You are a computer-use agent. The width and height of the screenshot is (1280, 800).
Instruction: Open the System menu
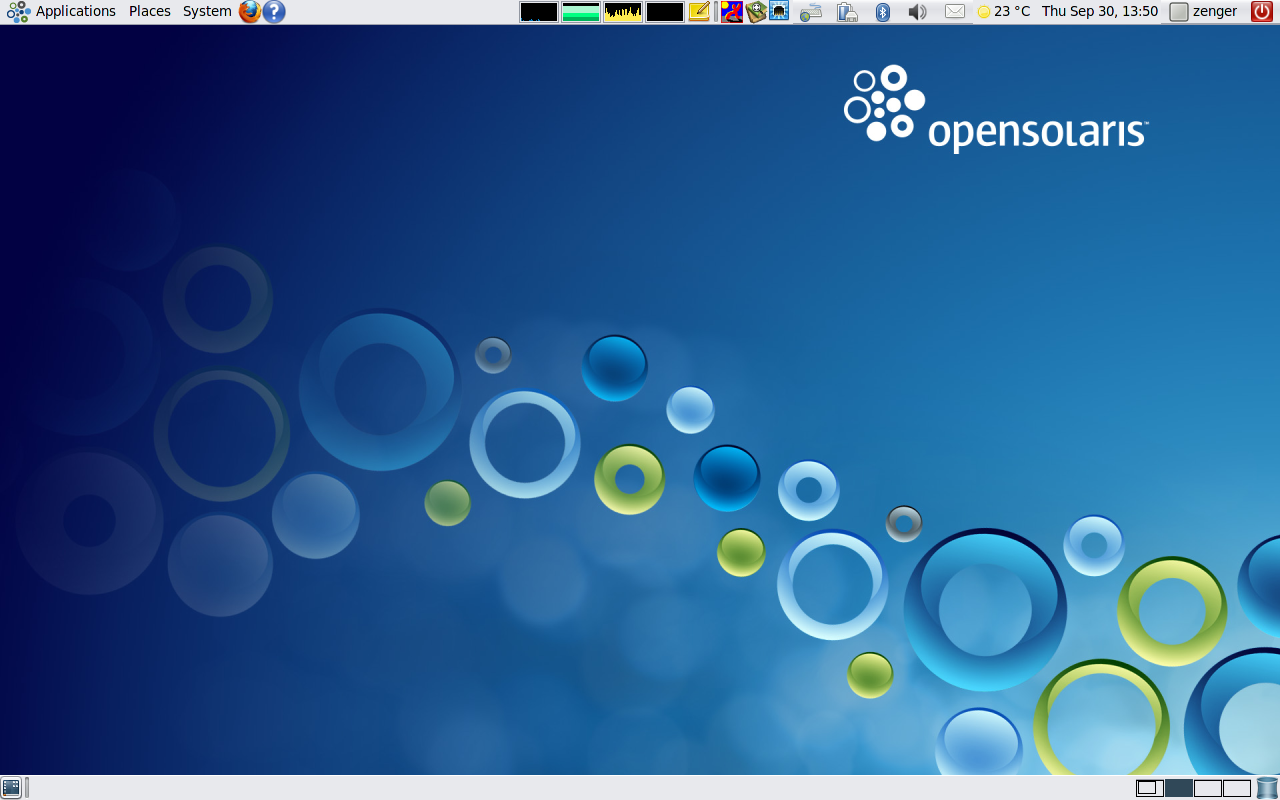point(207,11)
